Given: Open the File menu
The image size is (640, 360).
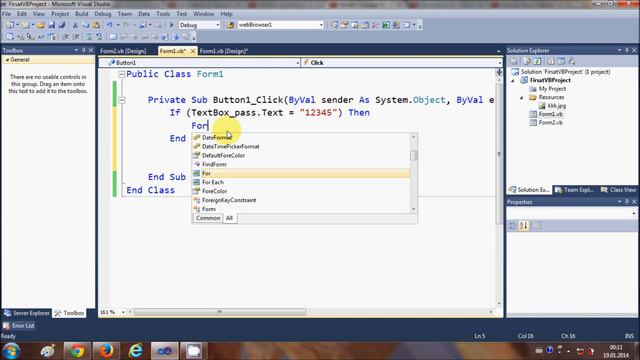Looking at the screenshot, I should (x=7, y=14).
